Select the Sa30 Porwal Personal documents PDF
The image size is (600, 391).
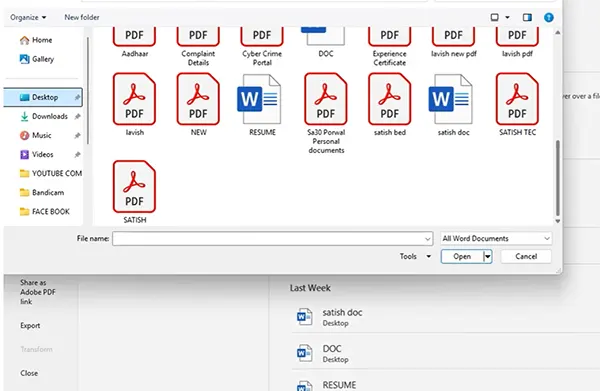pos(326,113)
